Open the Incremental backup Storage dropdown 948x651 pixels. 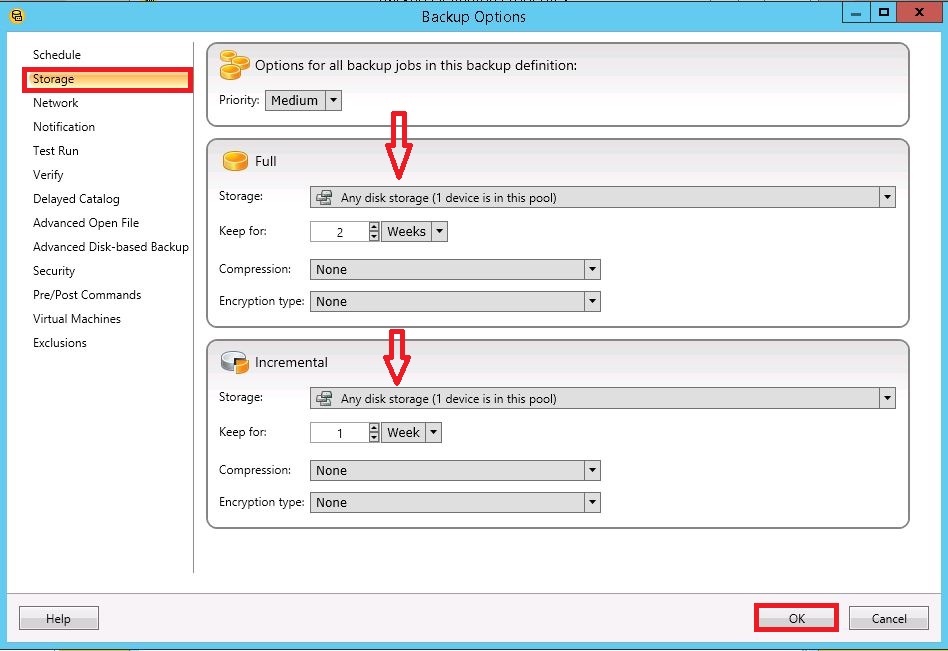tap(887, 398)
